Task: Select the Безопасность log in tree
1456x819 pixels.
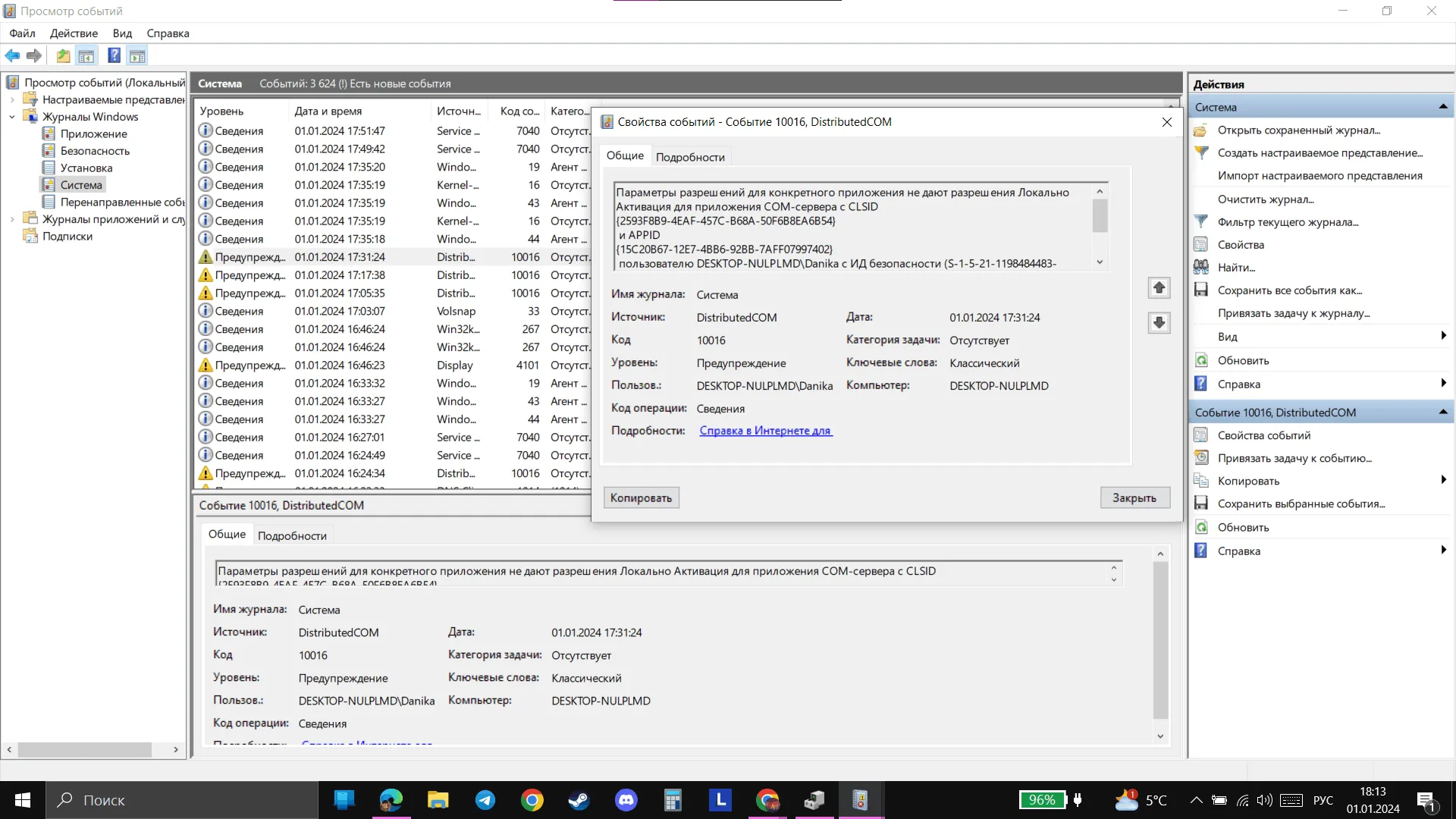Action: pos(95,151)
